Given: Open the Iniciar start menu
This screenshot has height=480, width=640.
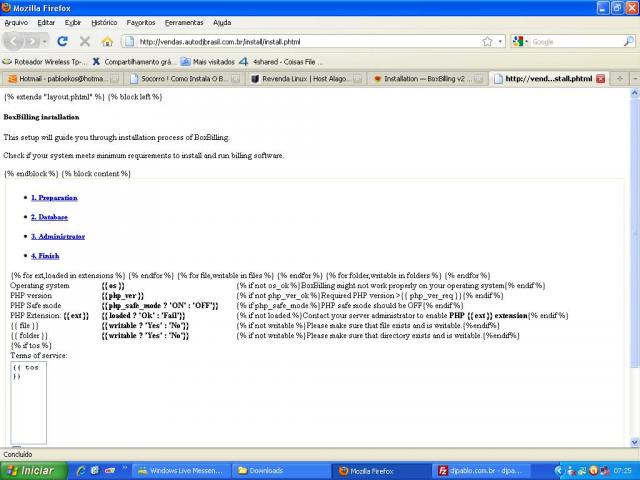Looking at the screenshot, I should pyautogui.click(x=33, y=471).
